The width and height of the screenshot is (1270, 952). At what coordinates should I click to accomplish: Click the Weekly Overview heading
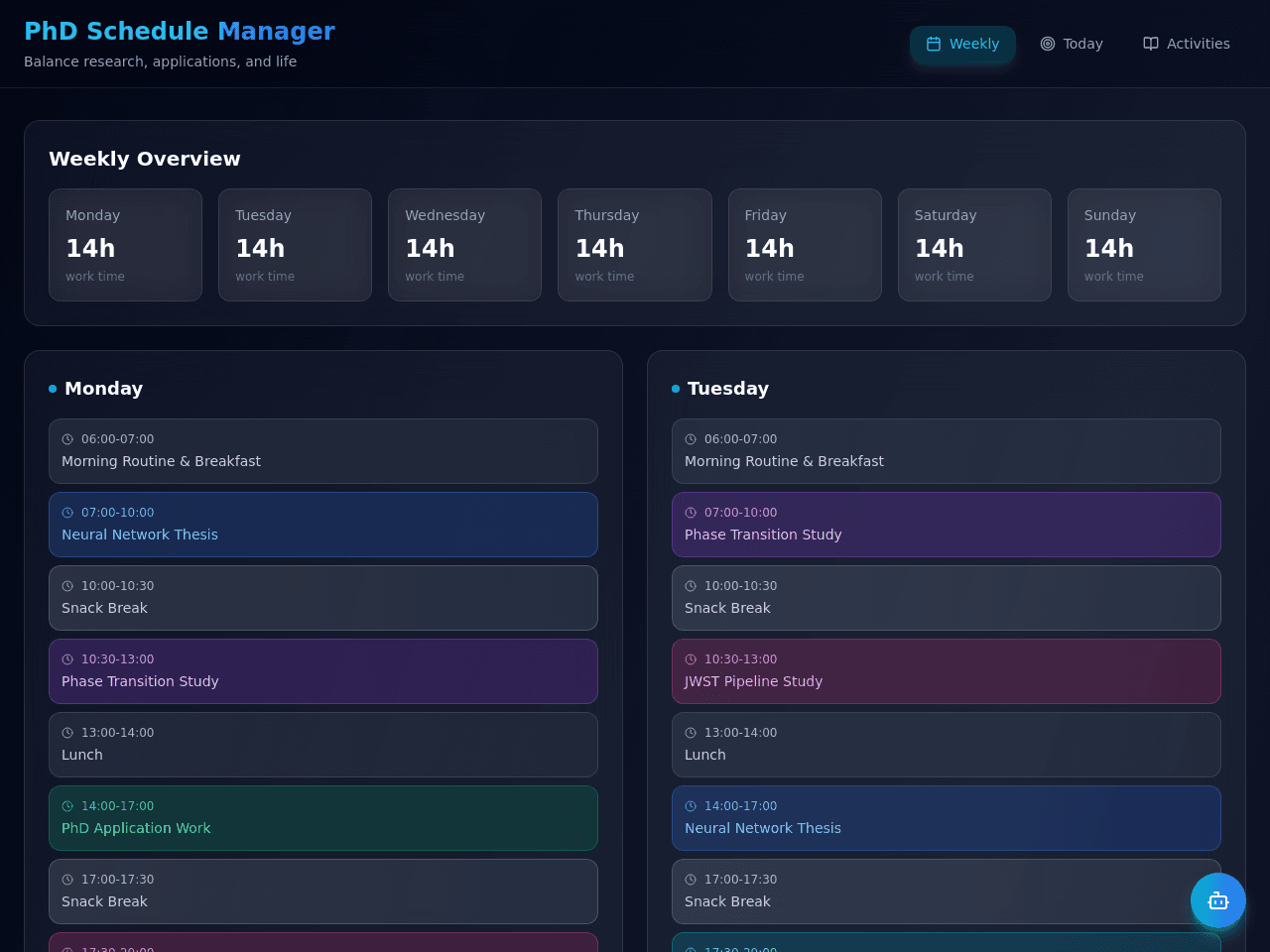pyautogui.click(x=145, y=159)
